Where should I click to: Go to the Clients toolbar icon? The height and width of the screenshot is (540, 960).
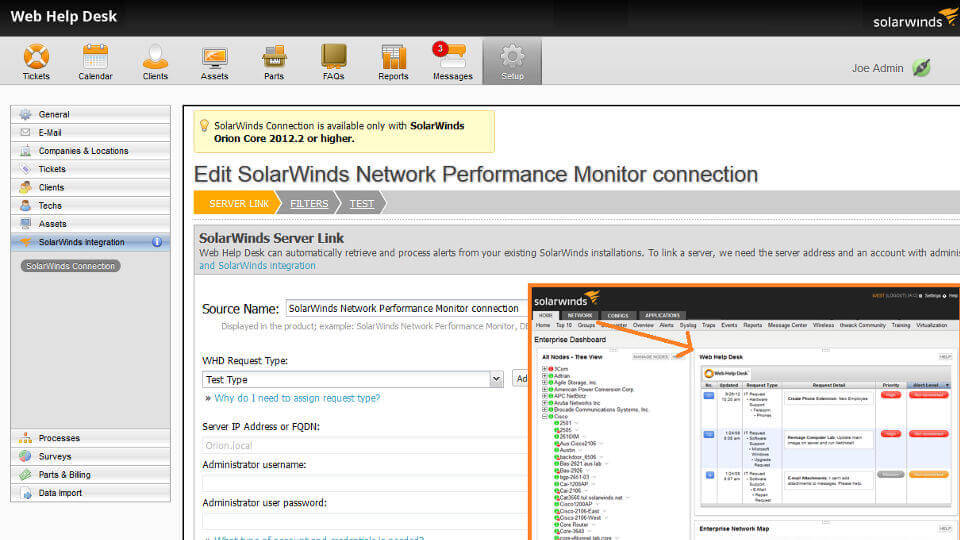click(x=155, y=62)
